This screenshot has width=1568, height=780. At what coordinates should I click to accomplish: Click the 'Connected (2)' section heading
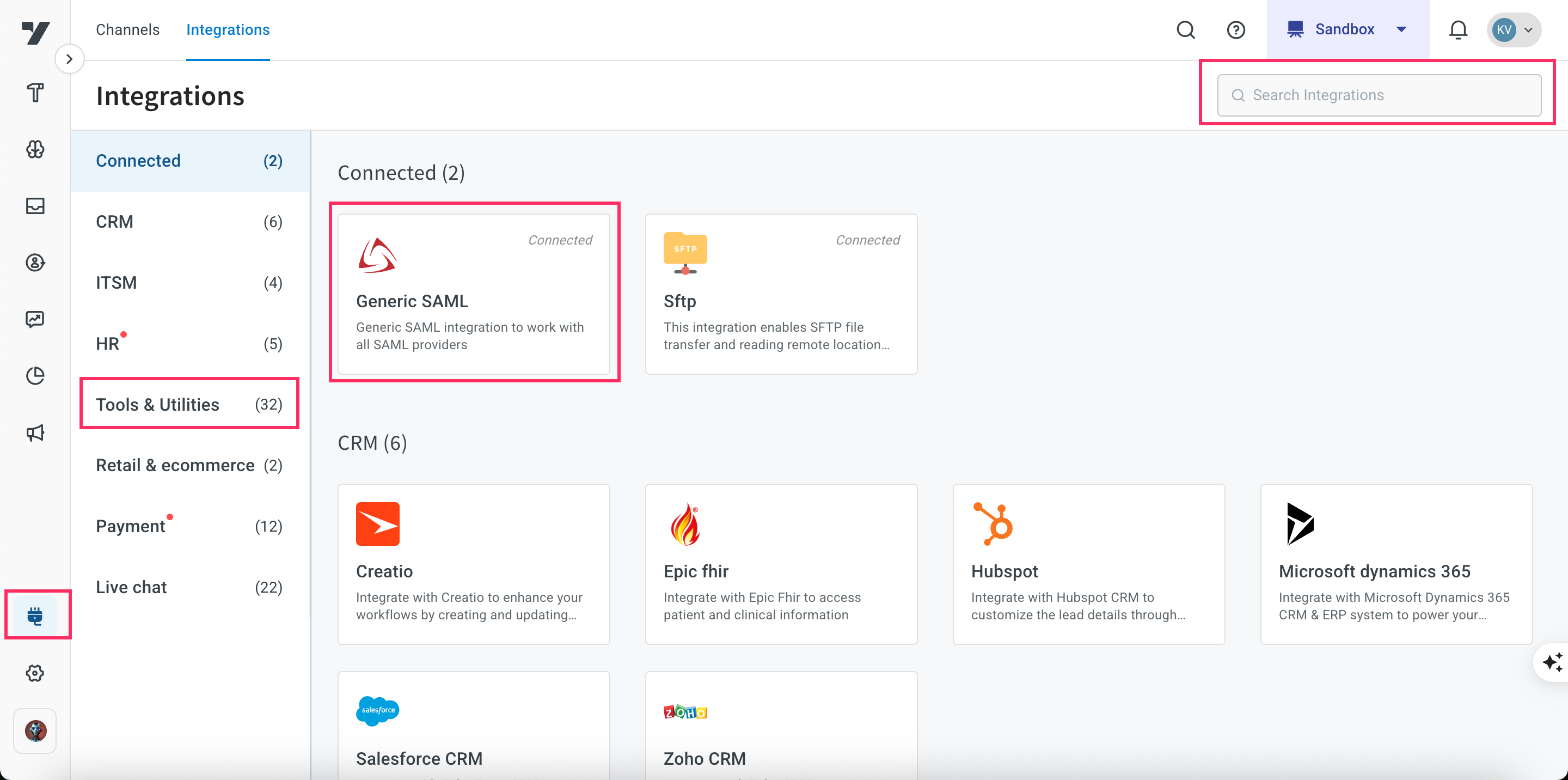401,172
